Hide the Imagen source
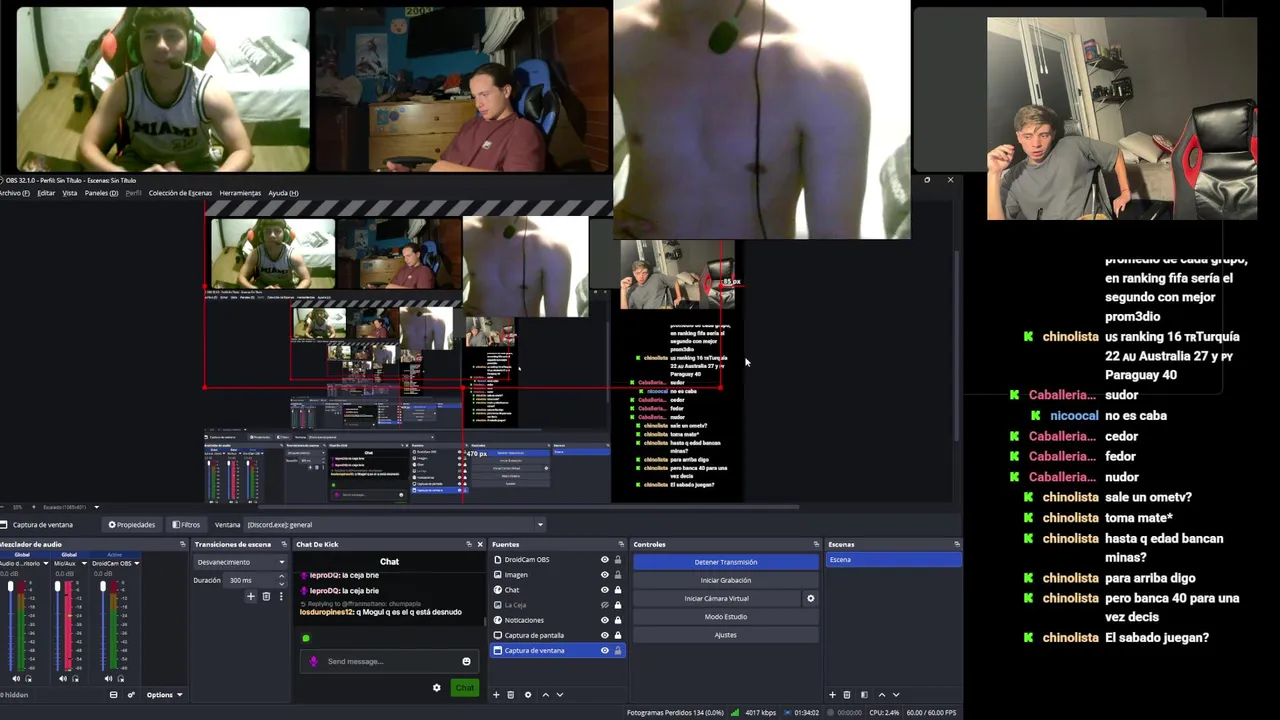The height and width of the screenshot is (720, 1280). point(604,575)
